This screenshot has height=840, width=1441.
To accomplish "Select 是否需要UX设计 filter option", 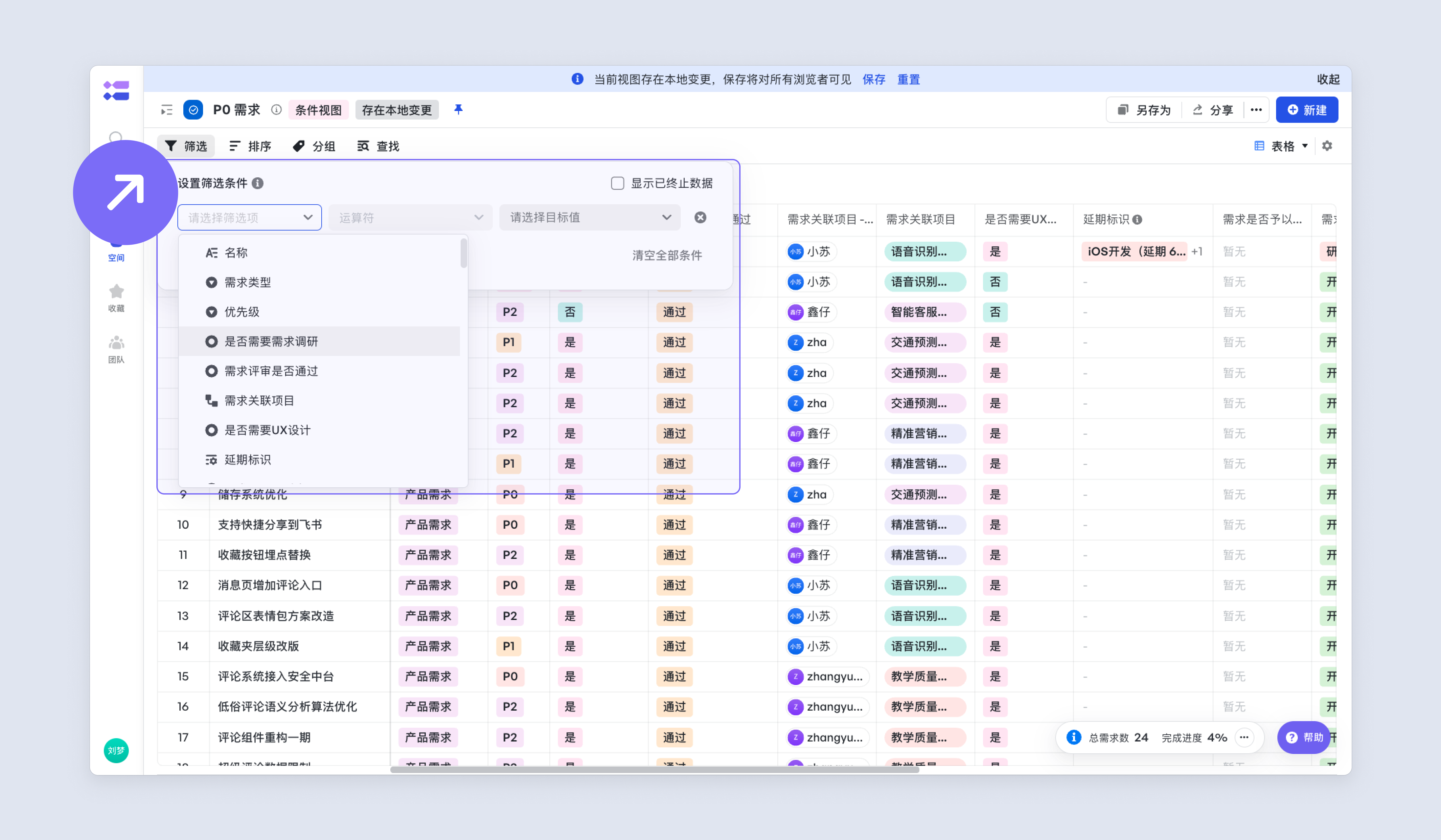I will (319, 430).
